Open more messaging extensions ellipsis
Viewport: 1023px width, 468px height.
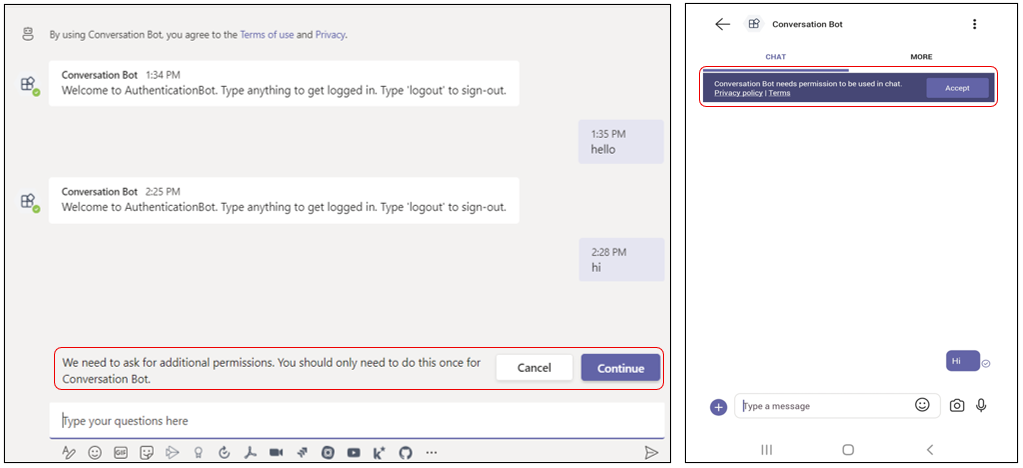pyautogui.click(x=431, y=452)
